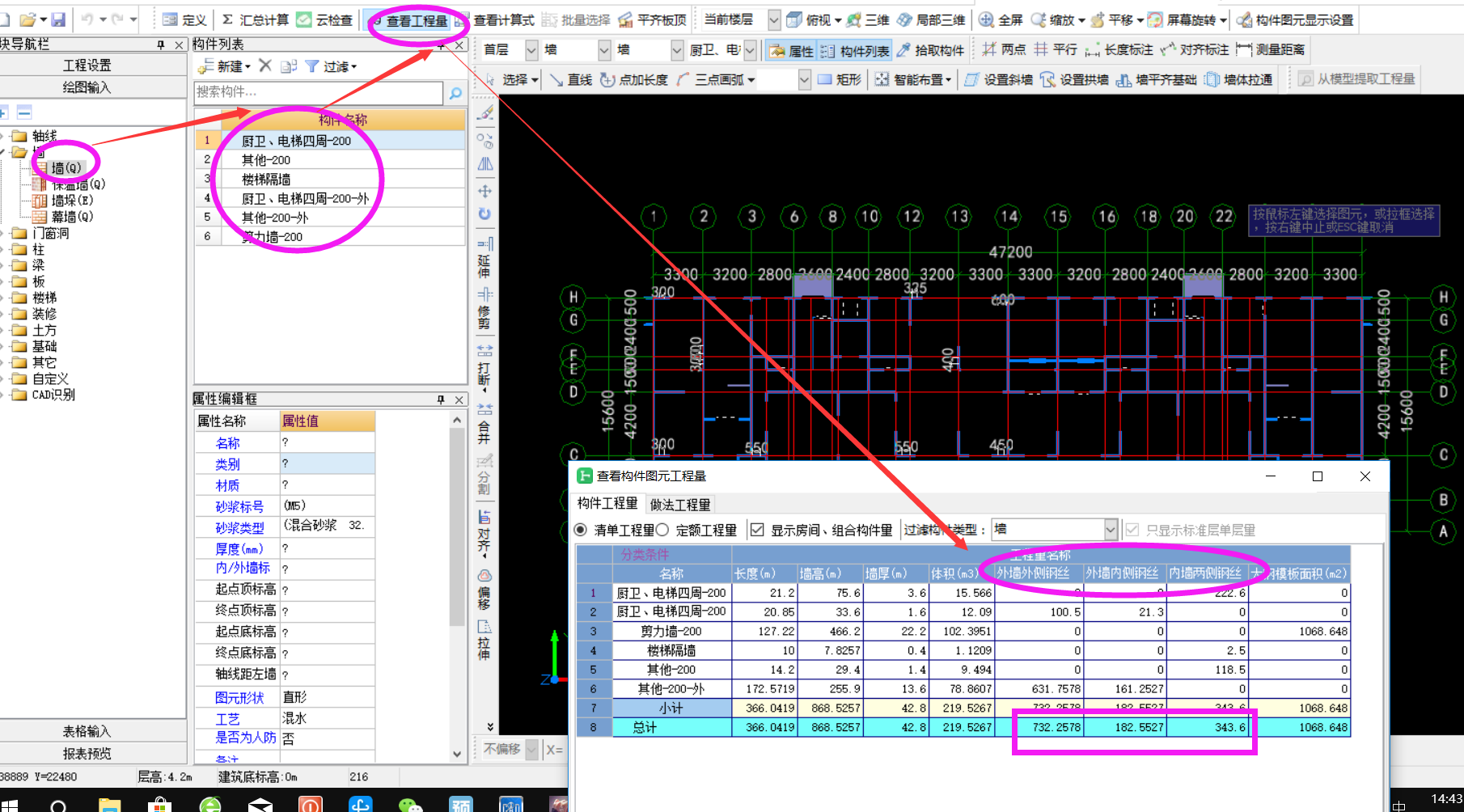Image resolution: width=1464 pixels, height=812 pixels.
Task: Click the search magnifier in 构件列表
Action: 455,93
